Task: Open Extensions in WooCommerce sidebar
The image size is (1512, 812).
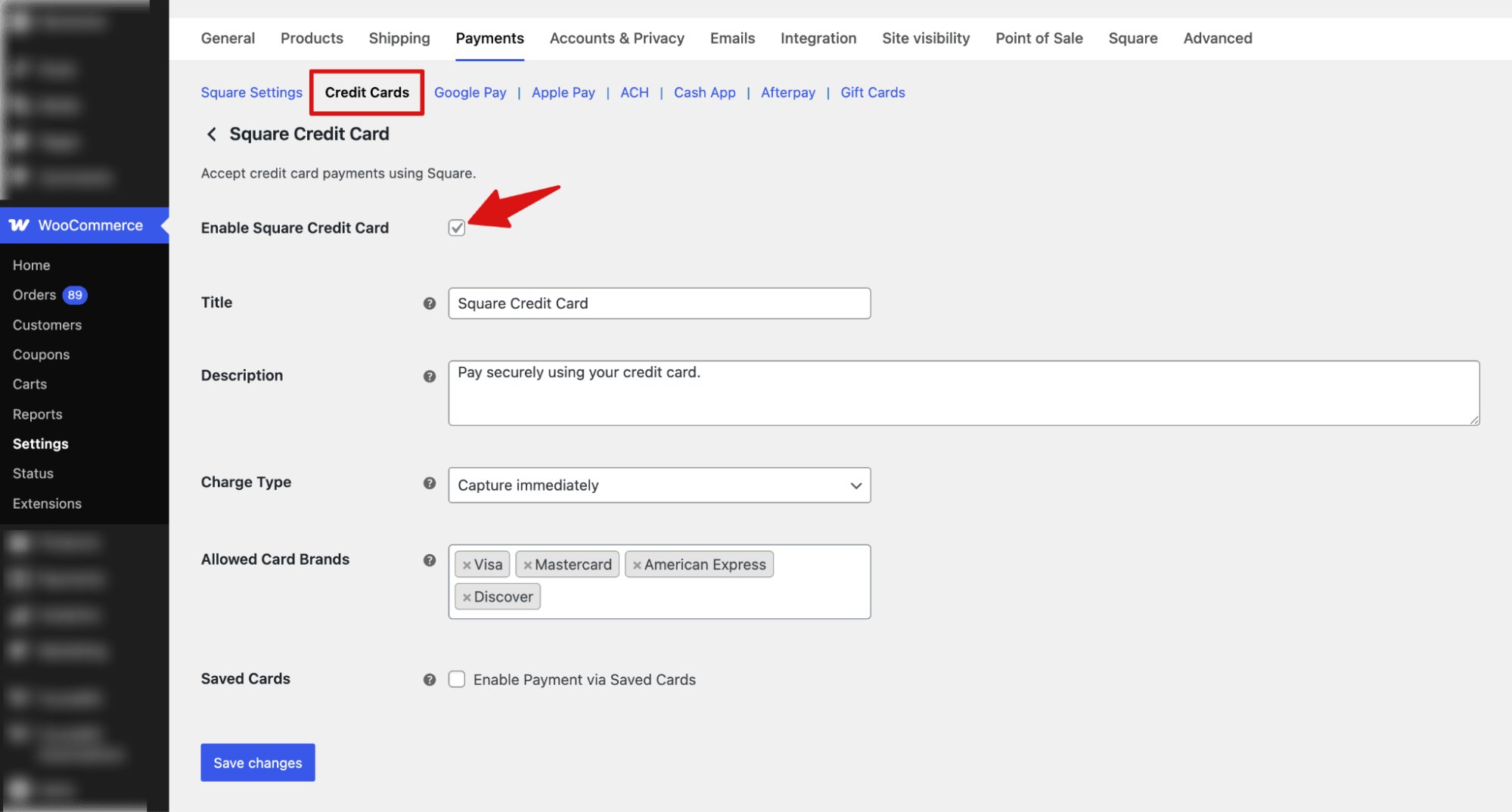Action: pos(47,504)
